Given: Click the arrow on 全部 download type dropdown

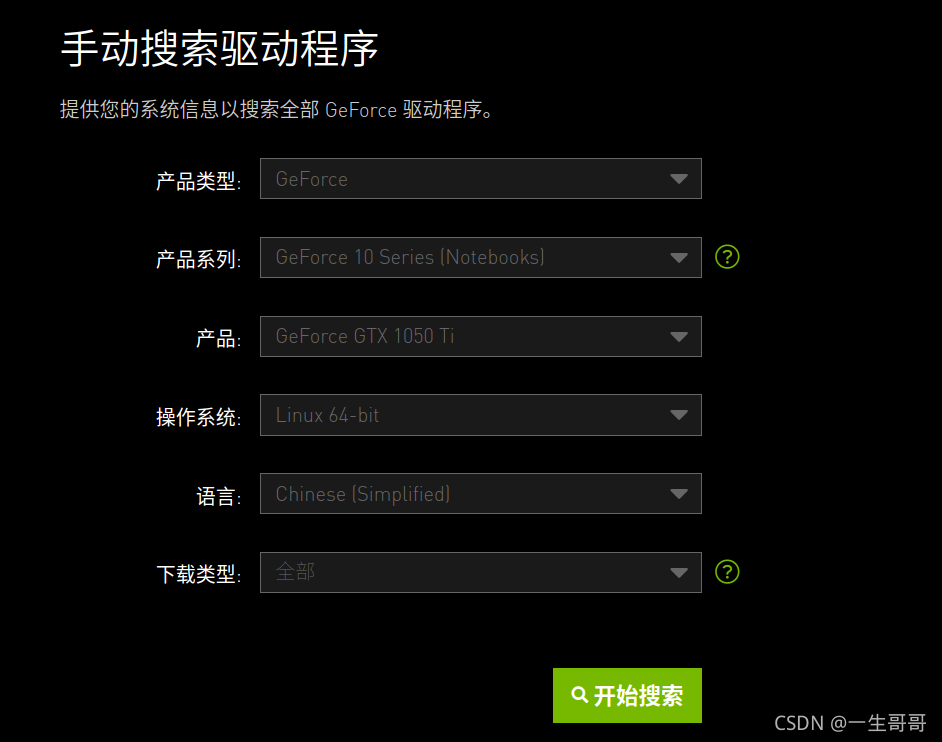Looking at the screenshot, I should [679, 573].
